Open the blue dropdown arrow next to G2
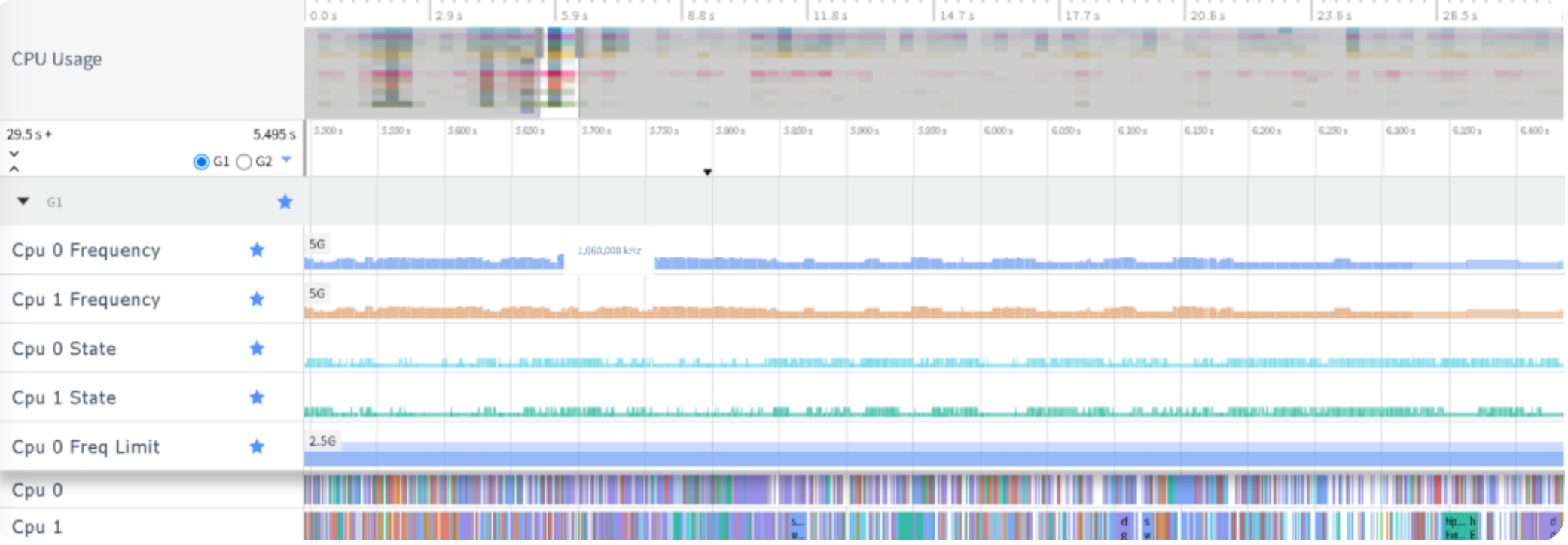 [x=286, y=160]
